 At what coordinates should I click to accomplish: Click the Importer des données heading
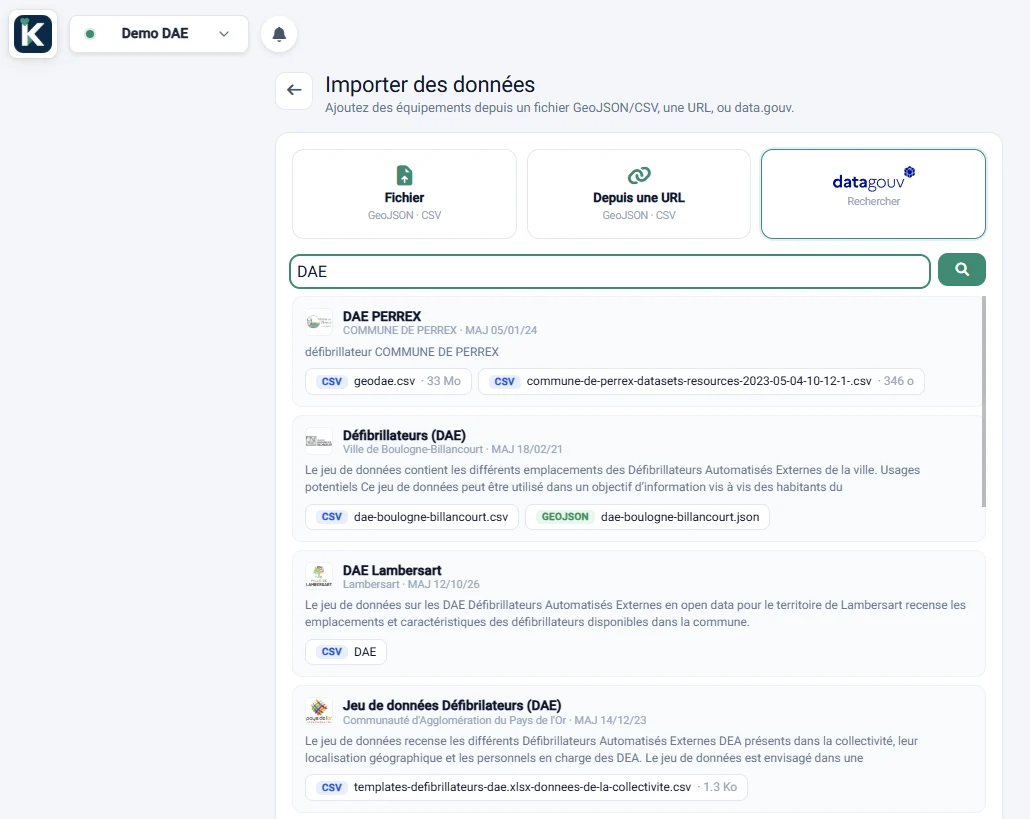(430, 85)
